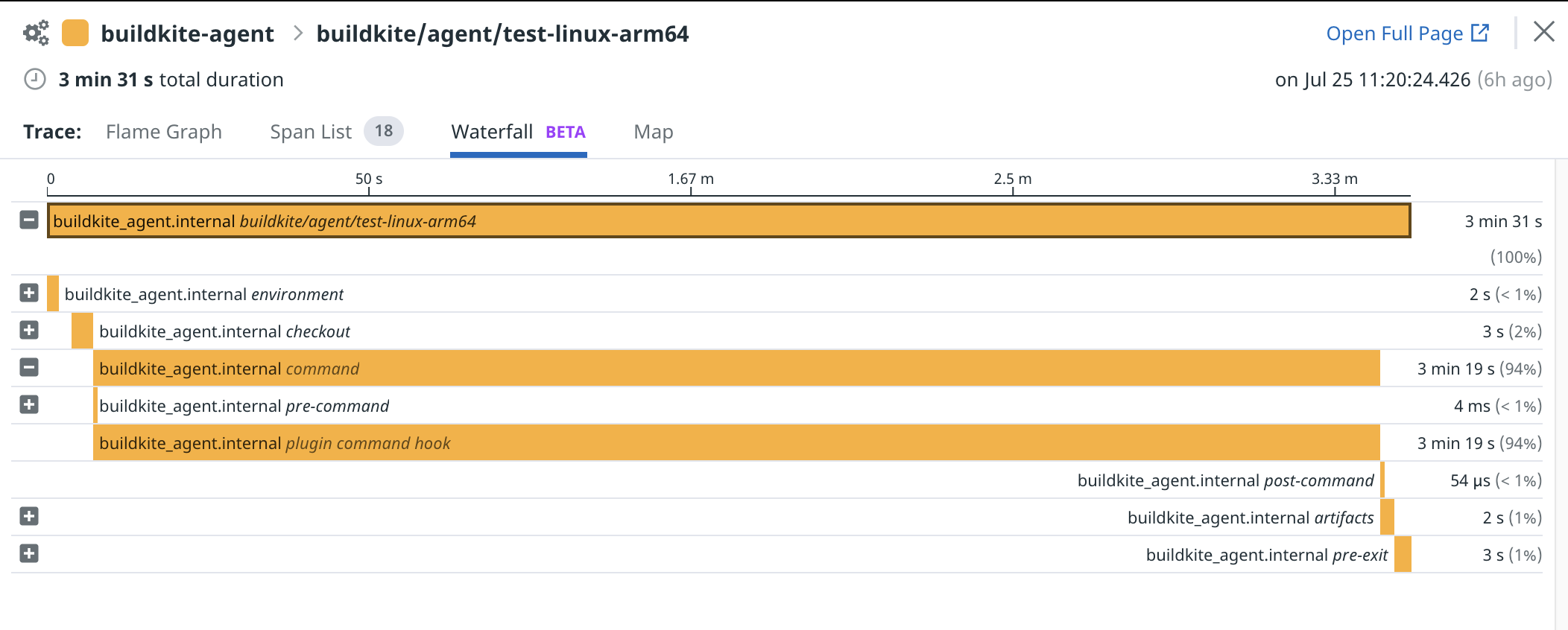Image resolution: width=1568 pixels, height=630 pixels.
Task: Open Full Page link
Action: click(x=1394, y=34)
